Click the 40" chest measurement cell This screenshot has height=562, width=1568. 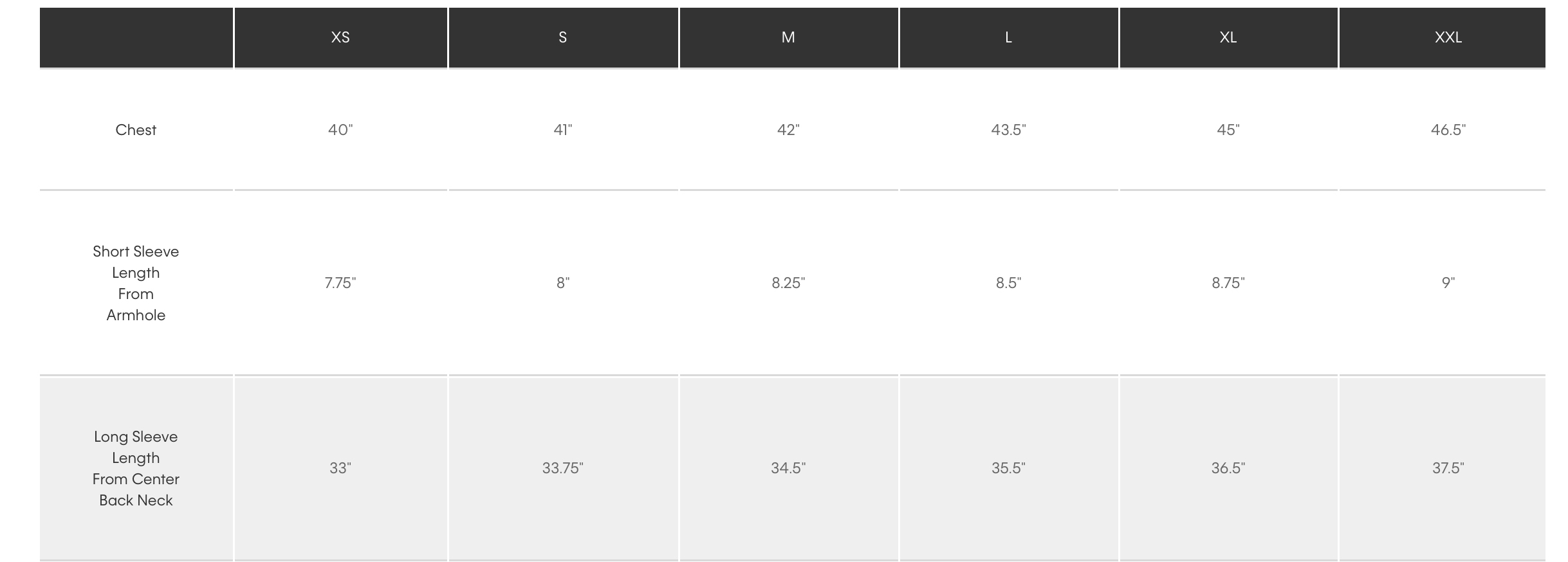[x=340, y=130]
